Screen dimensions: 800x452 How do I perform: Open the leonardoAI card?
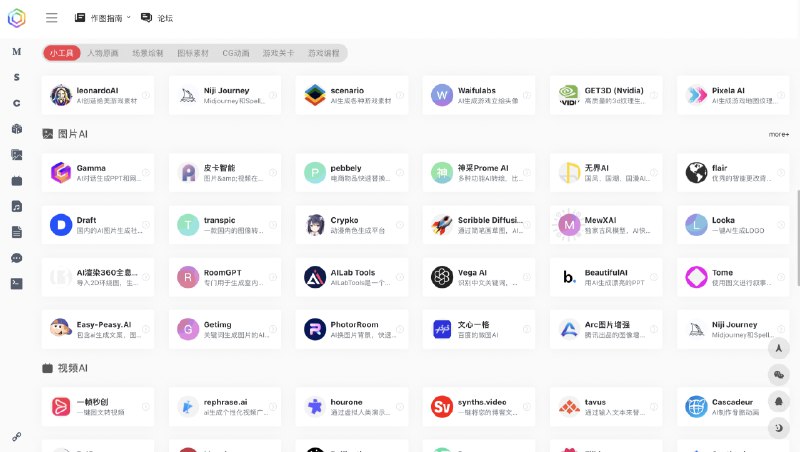98,95
